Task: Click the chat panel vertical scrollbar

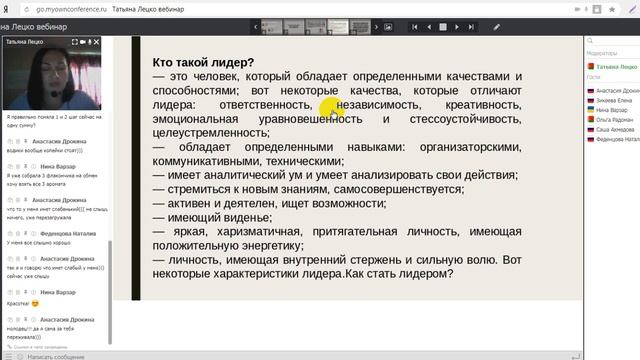Action: tap(110, 292)
